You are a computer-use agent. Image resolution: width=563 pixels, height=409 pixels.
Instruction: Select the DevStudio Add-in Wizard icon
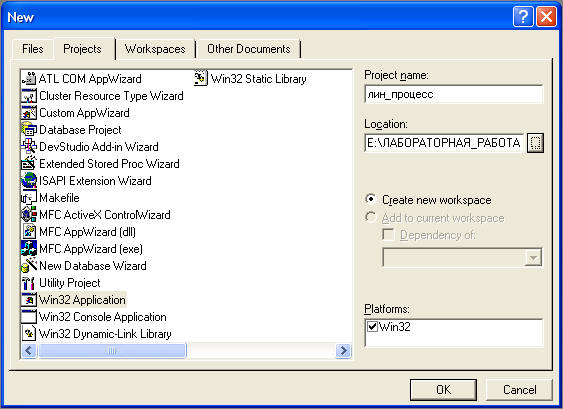click(x=29, y=147)
